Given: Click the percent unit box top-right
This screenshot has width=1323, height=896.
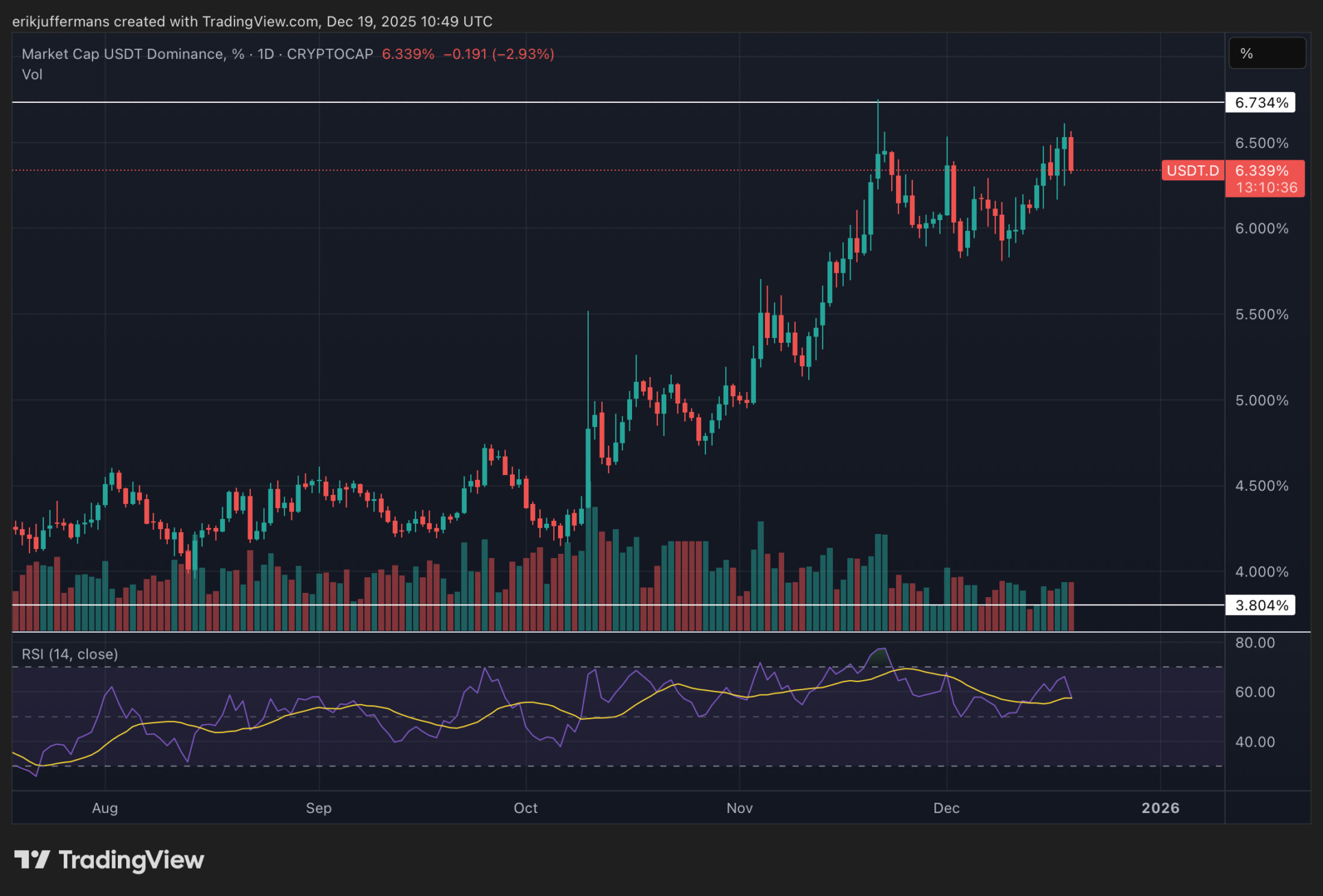Looking at the screenshot, I should [1266, 53].
